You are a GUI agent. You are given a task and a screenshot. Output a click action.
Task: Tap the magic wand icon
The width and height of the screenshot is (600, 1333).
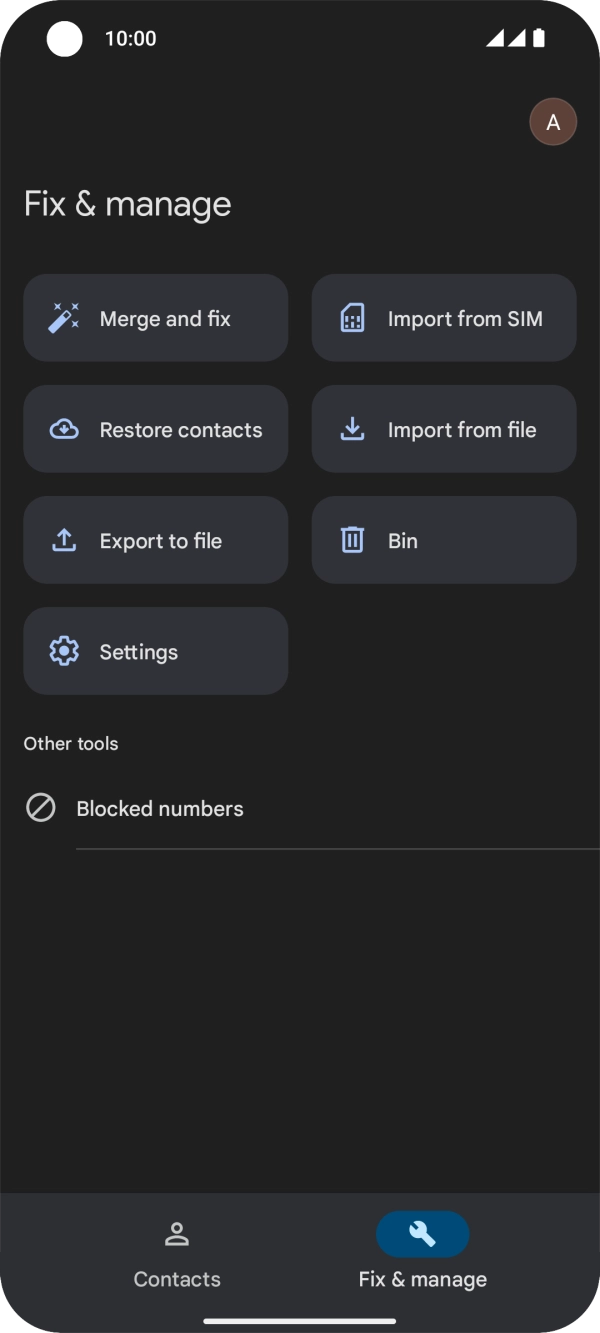[64, 318]
